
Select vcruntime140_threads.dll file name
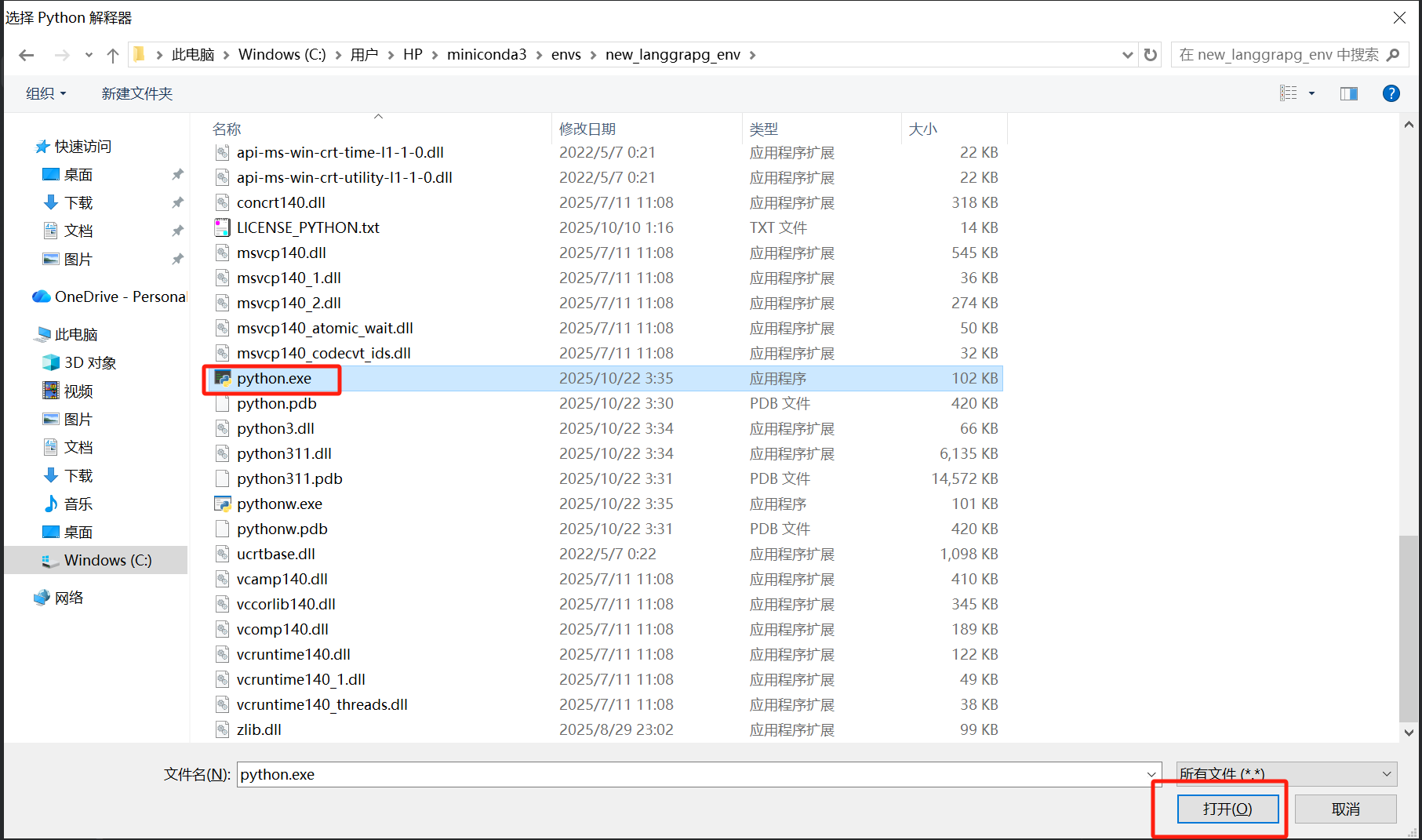point(322,704)
